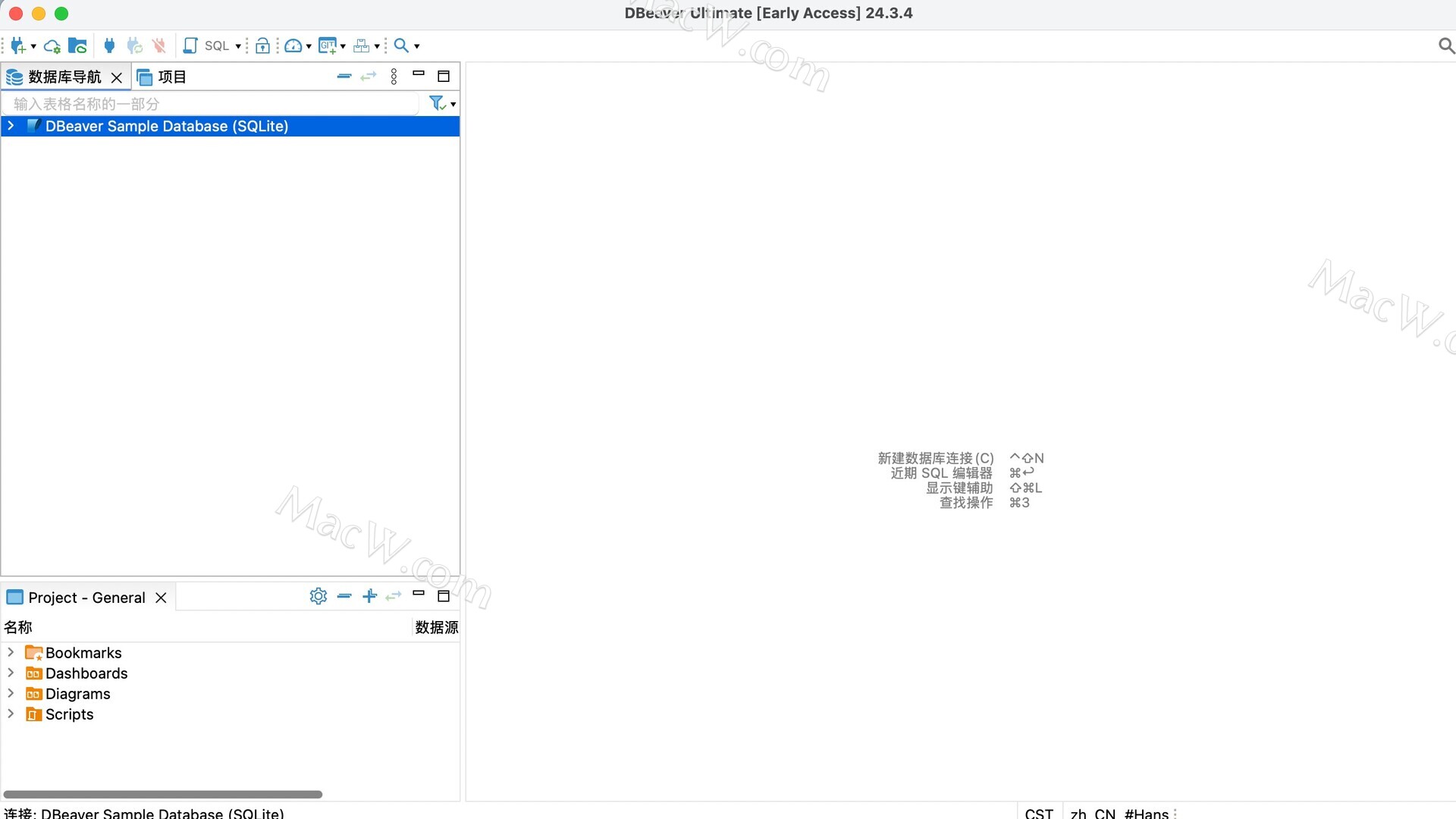
Task: Open the database navigator three-dot view menu
Action: click(x=394, y=77)
